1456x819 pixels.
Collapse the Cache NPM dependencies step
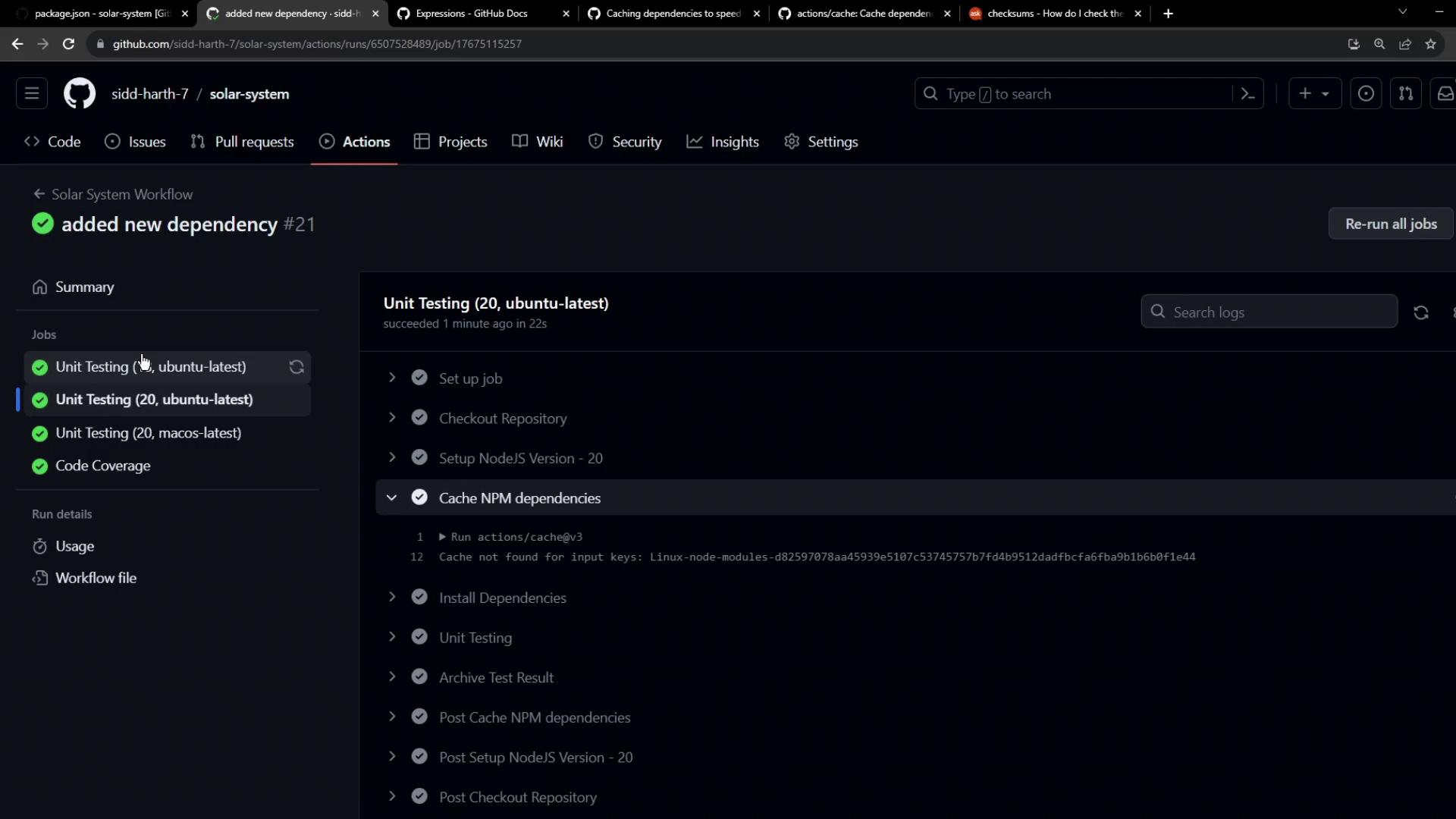click(x=391, y=498)
